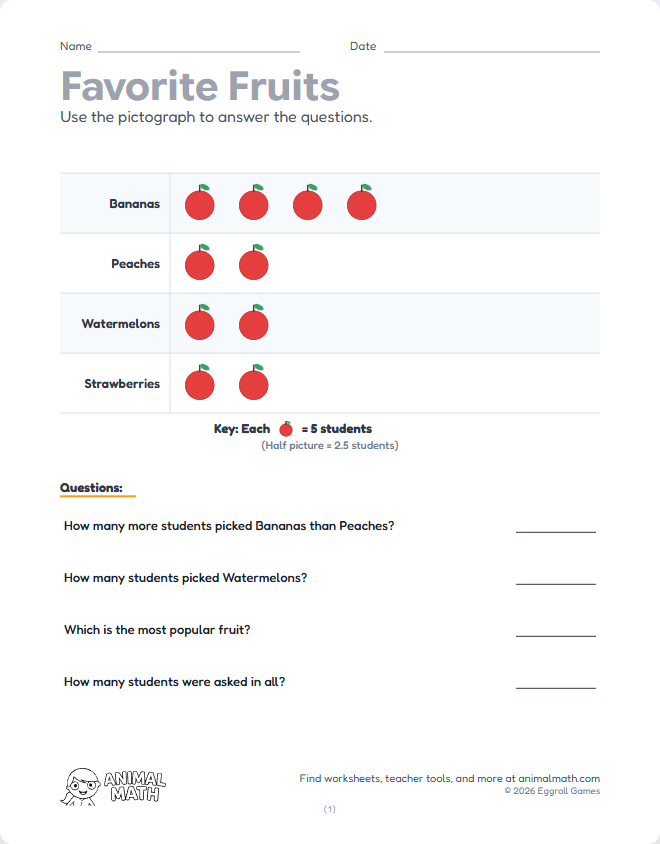660x844 pixels.
Task: Click the first apple in the Bananas row
Action: click(200, 204)
